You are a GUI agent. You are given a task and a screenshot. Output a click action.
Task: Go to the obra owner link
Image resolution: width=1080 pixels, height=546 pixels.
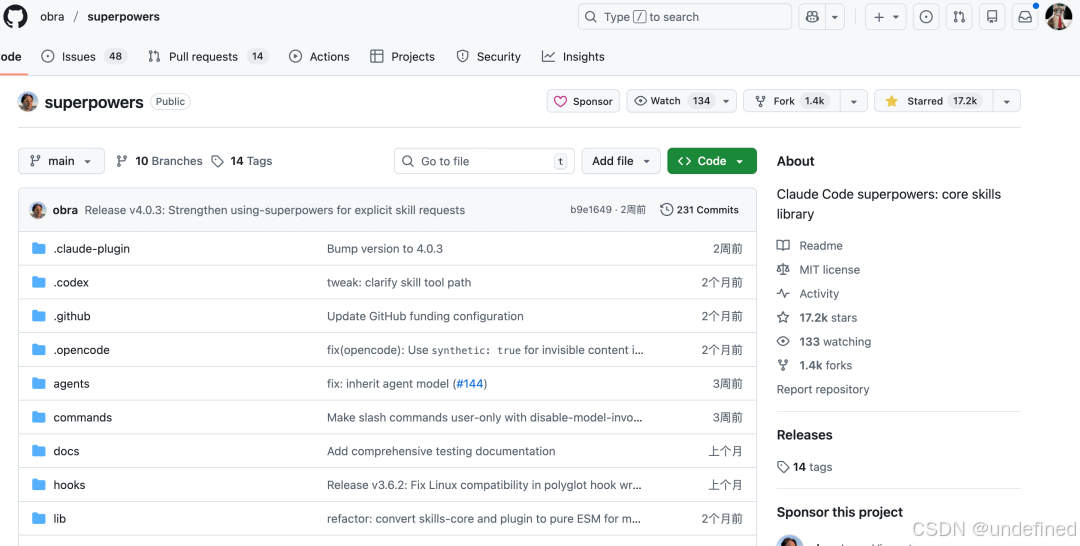coord(52,17)
